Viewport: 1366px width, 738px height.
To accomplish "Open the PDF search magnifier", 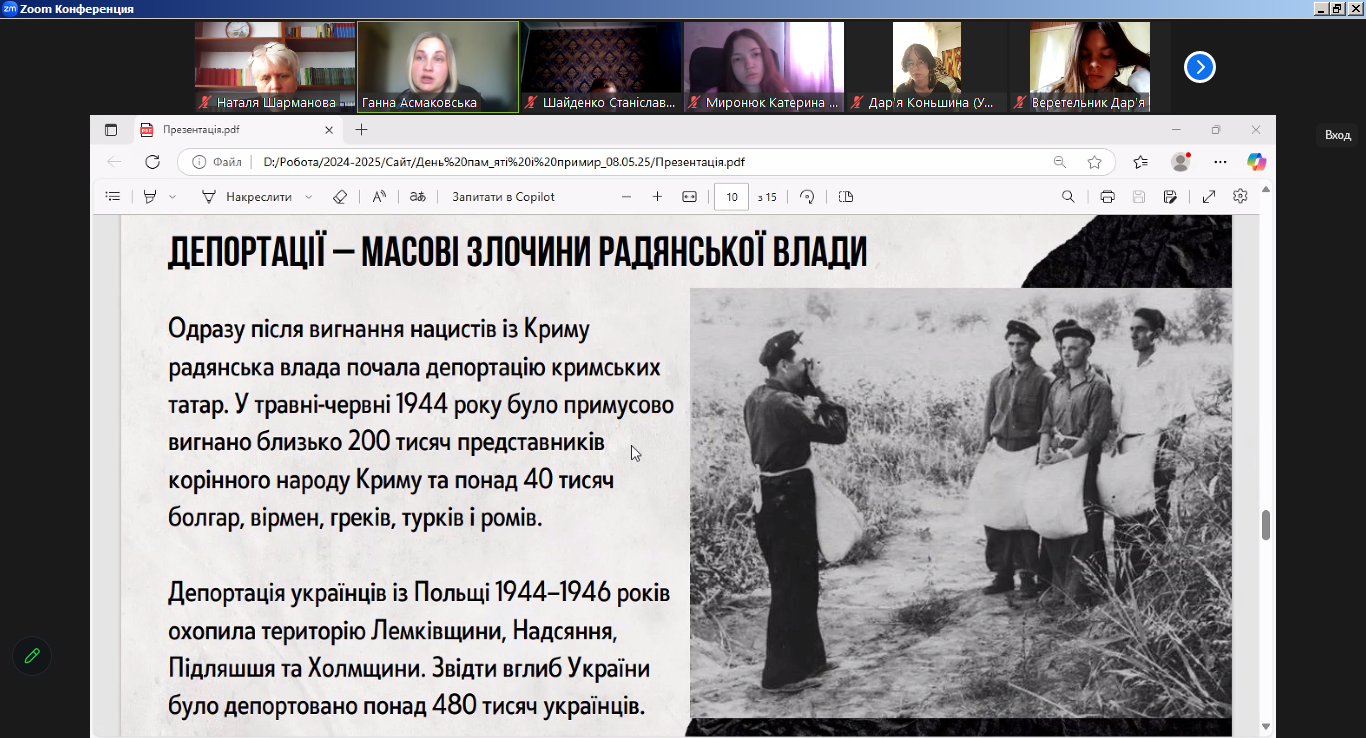I will [x=1068, y=197].
